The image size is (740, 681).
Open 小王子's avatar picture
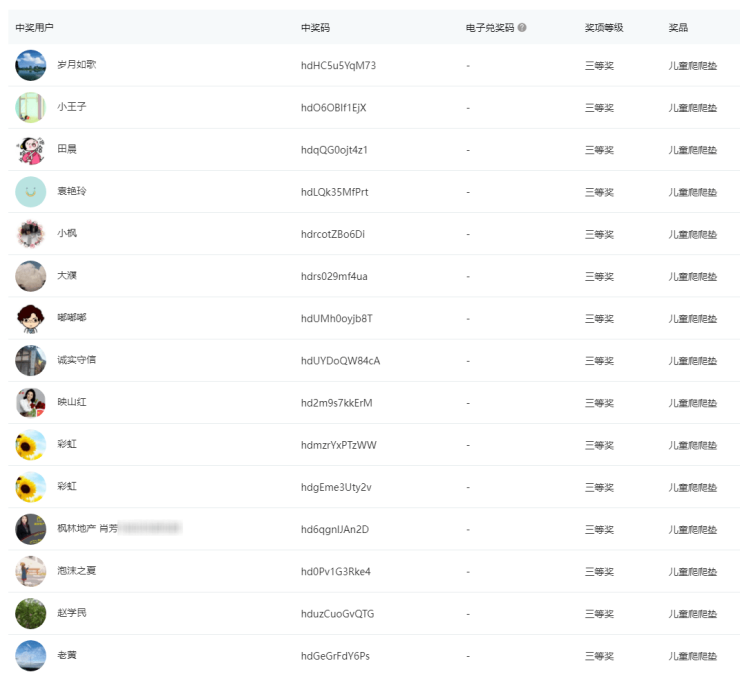31,108
